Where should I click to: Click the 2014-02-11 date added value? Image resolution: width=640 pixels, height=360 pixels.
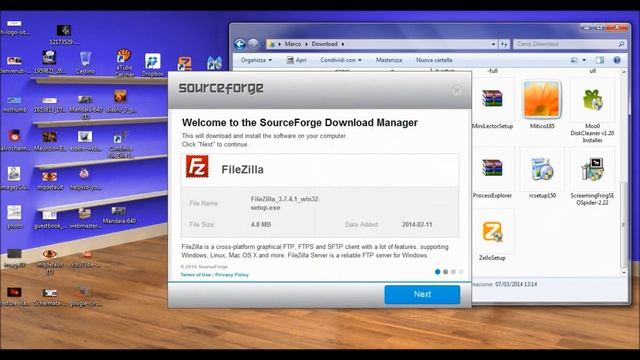pyautogui.click(x=417, y=224)
